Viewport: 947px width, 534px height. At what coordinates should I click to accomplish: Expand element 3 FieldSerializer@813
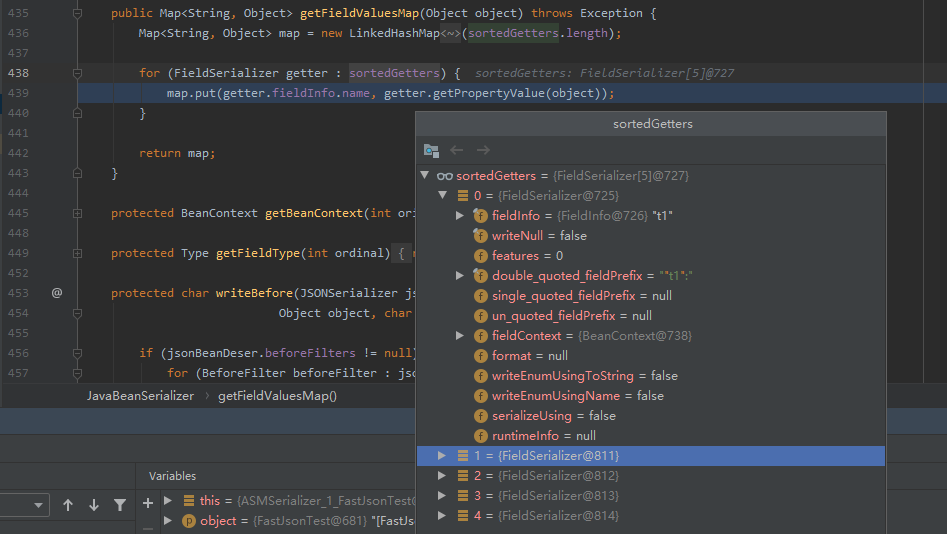442,495
